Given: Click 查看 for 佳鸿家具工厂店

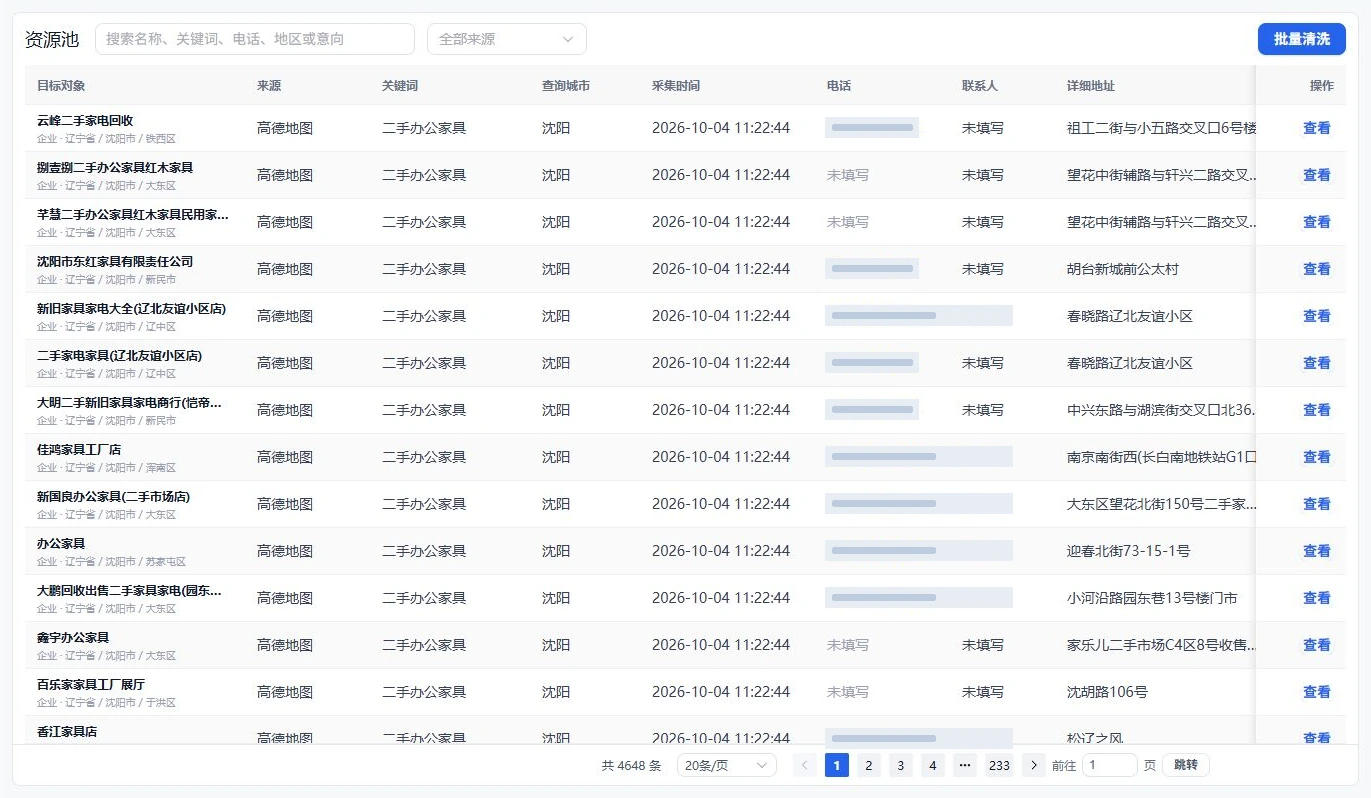Looking at the screenshot, I should (x=1317, y=457).
